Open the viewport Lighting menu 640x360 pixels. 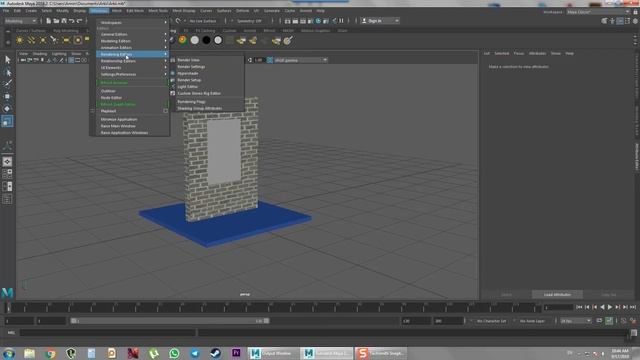59,54
